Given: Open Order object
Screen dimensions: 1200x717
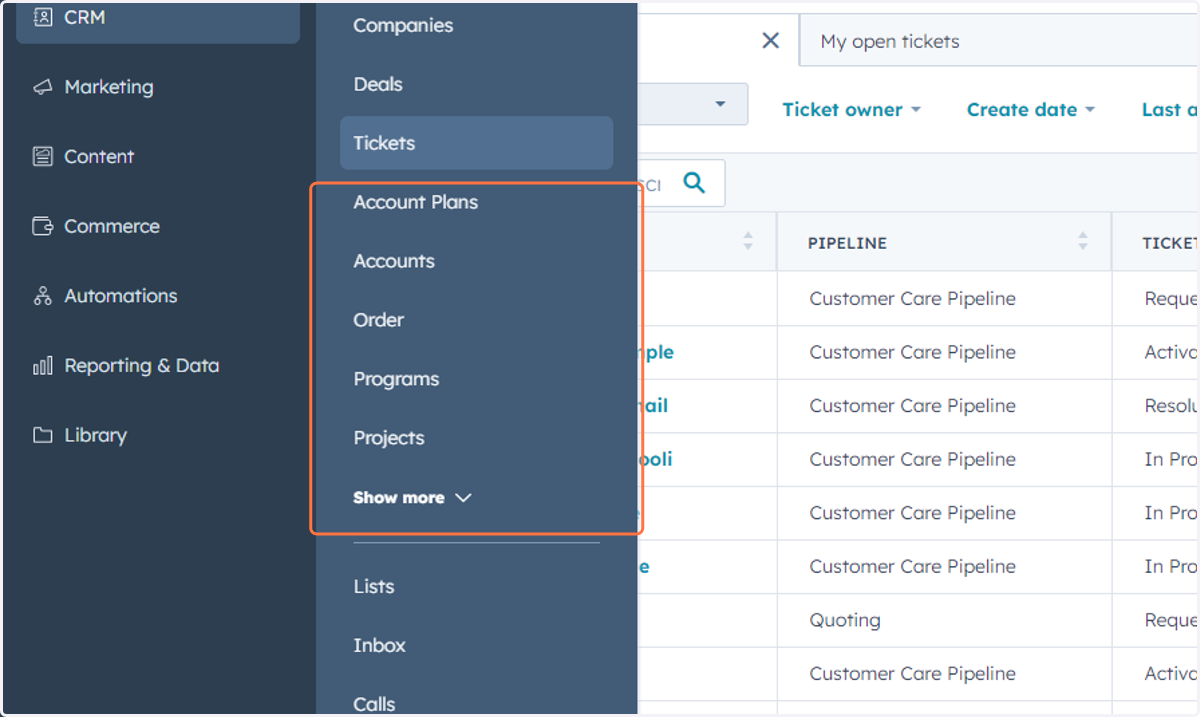Looking at the screenshot, I should [379, 320].
